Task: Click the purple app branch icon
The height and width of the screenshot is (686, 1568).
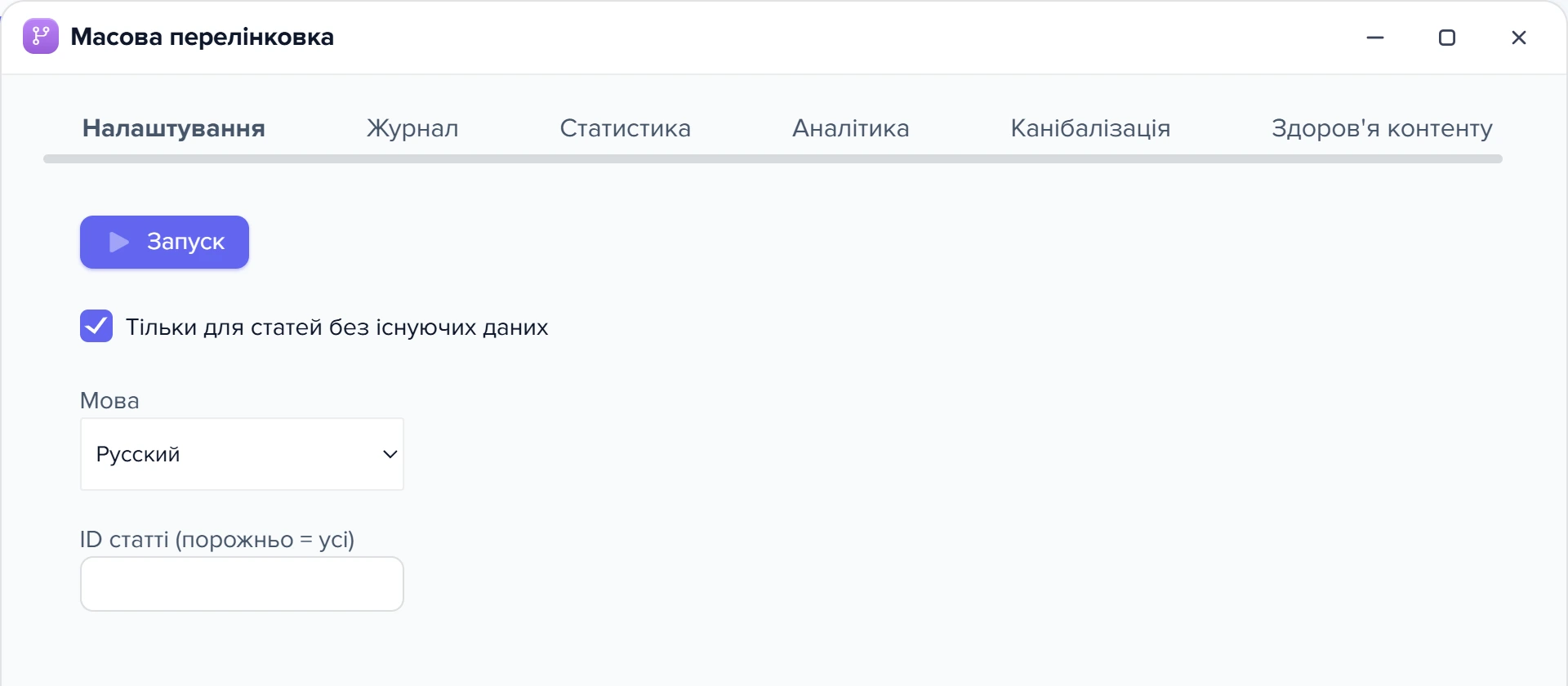Action: [41, 36]
